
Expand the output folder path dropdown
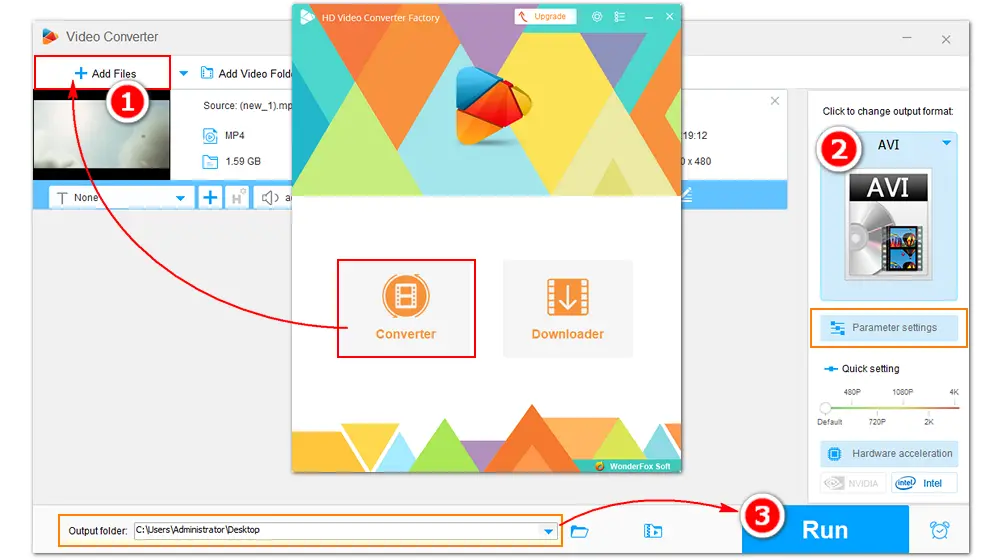point(548,531)
